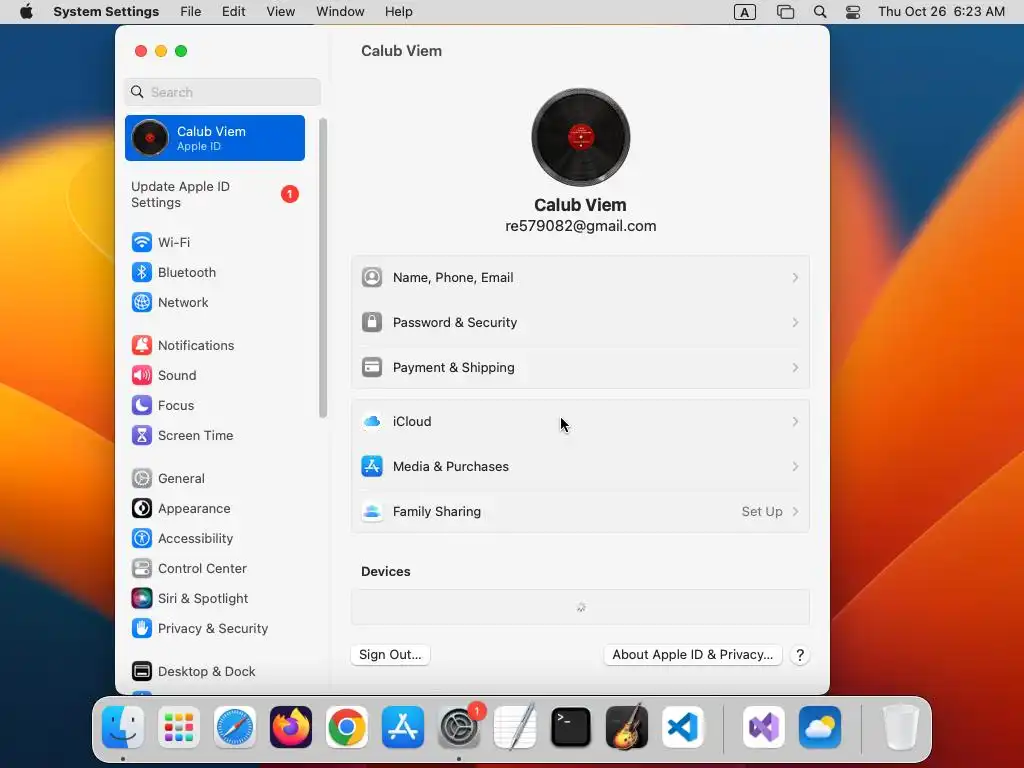Open Update Apple ID Settings notice
Screen dimensions: 1024x768
click(x=214, y=195)
